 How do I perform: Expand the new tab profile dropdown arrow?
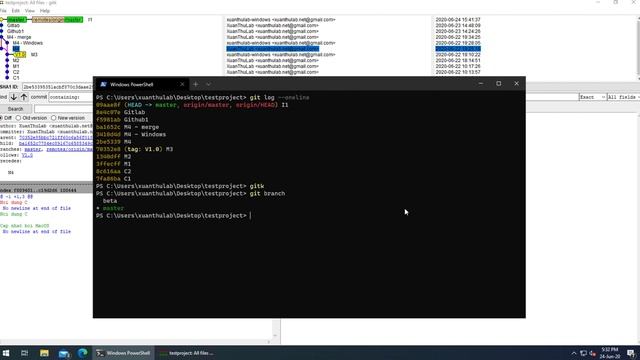[208, 84]
